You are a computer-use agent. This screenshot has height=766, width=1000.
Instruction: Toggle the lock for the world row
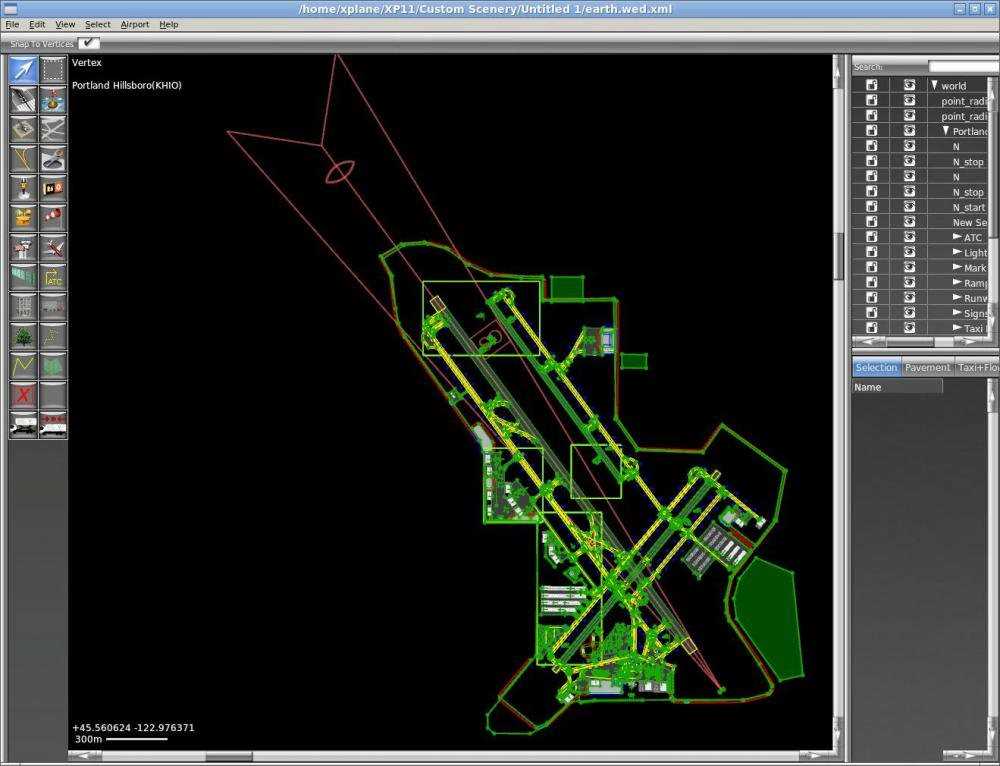pyautogui.click(x=872, y=85)
